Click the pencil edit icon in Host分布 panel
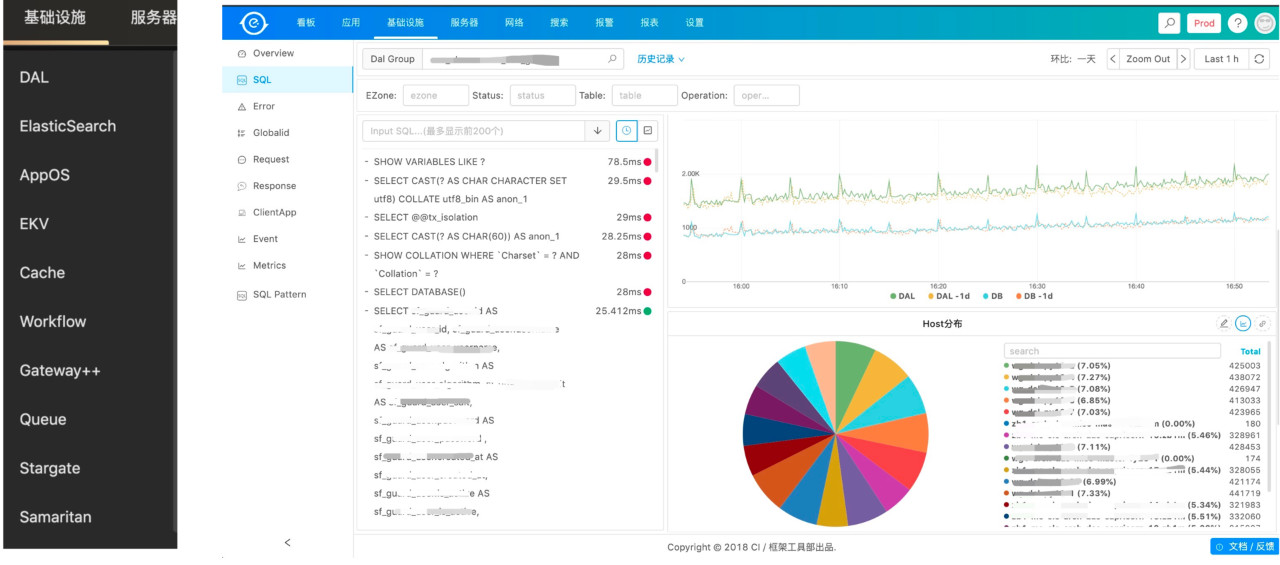The height and width of the screenshot is (565, 1280). point(1223,324)
